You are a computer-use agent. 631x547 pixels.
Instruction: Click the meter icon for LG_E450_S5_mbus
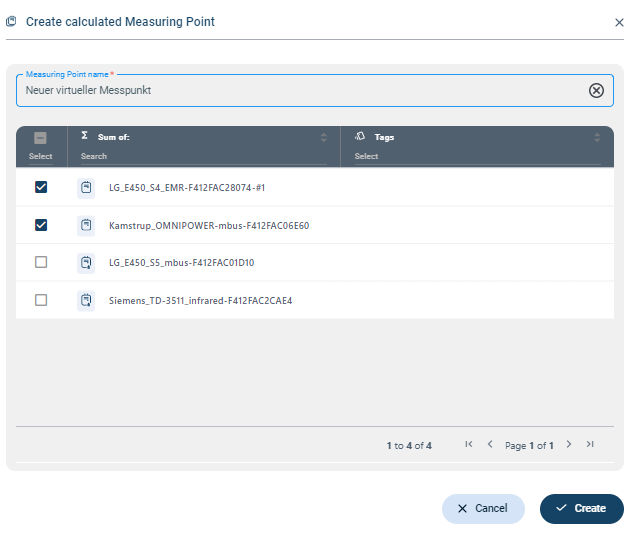pos(86,263)
